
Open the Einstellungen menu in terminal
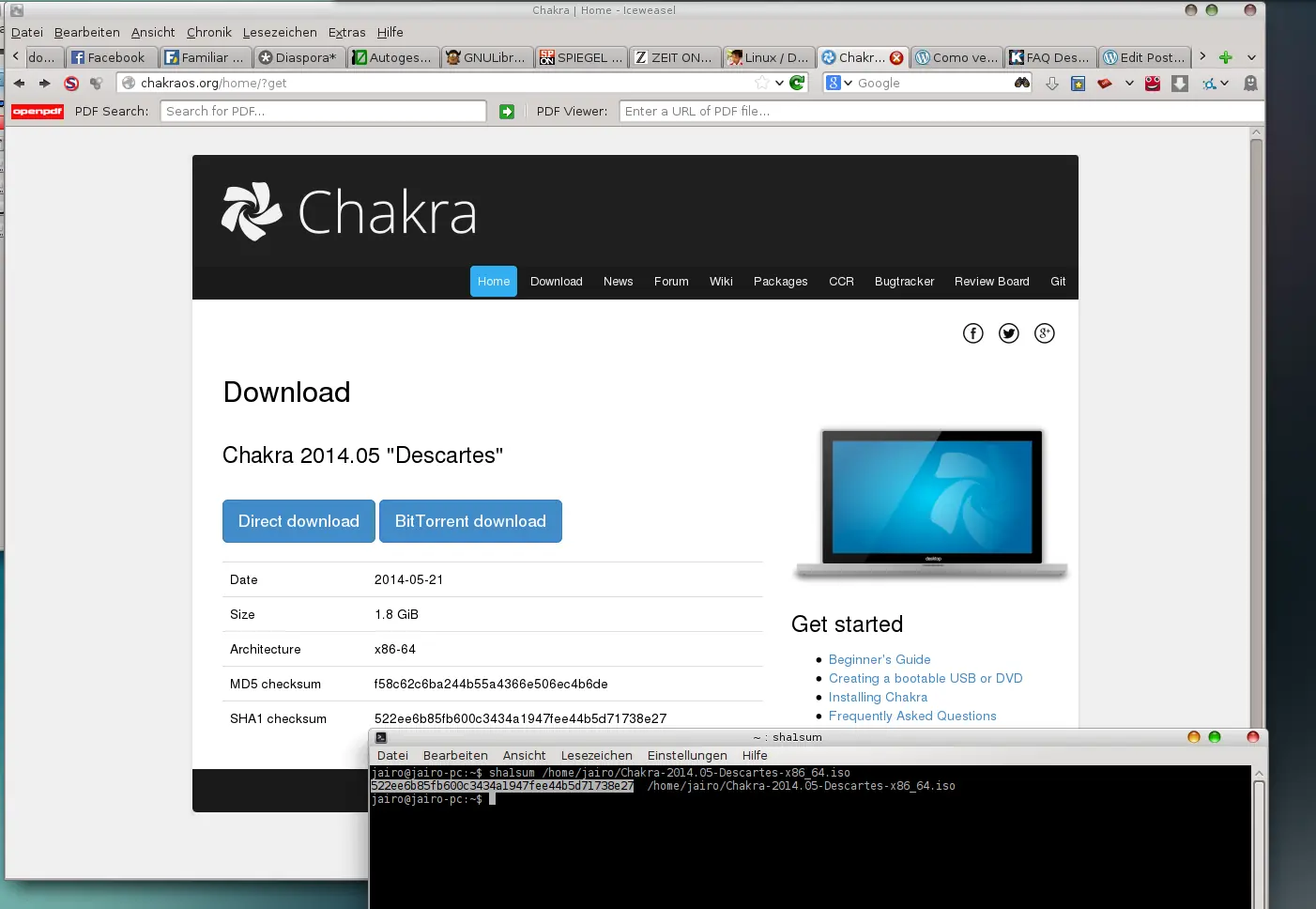coord(687,755)
